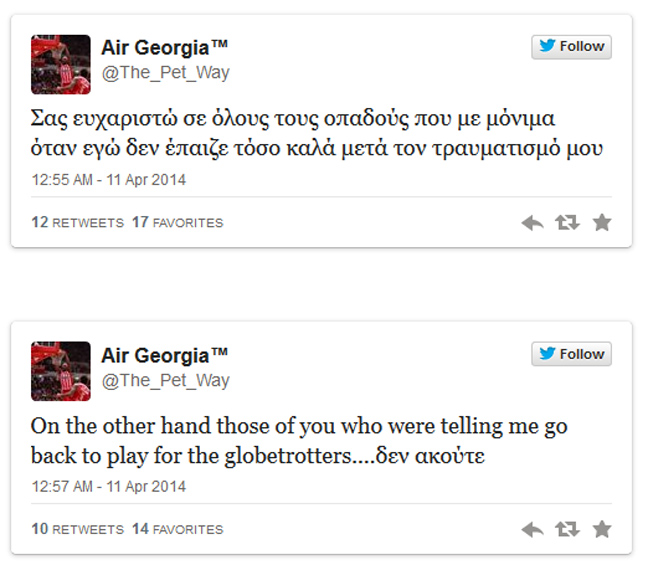648x570 pixels.
Task: Retweet the globetrotters tweet
Action: tap(567, 529)
